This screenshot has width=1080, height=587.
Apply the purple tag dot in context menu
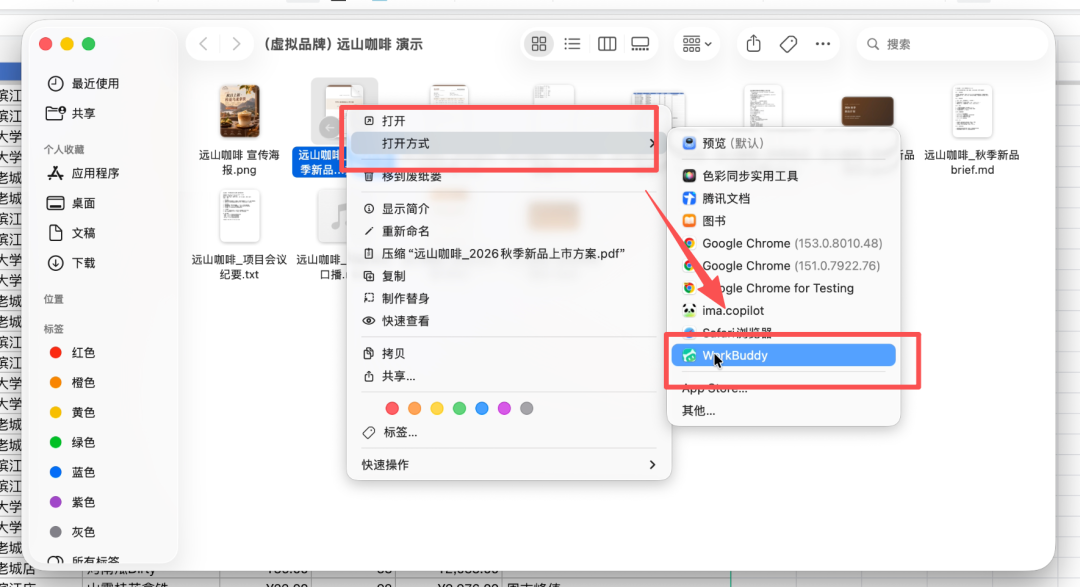coord(504,409)
